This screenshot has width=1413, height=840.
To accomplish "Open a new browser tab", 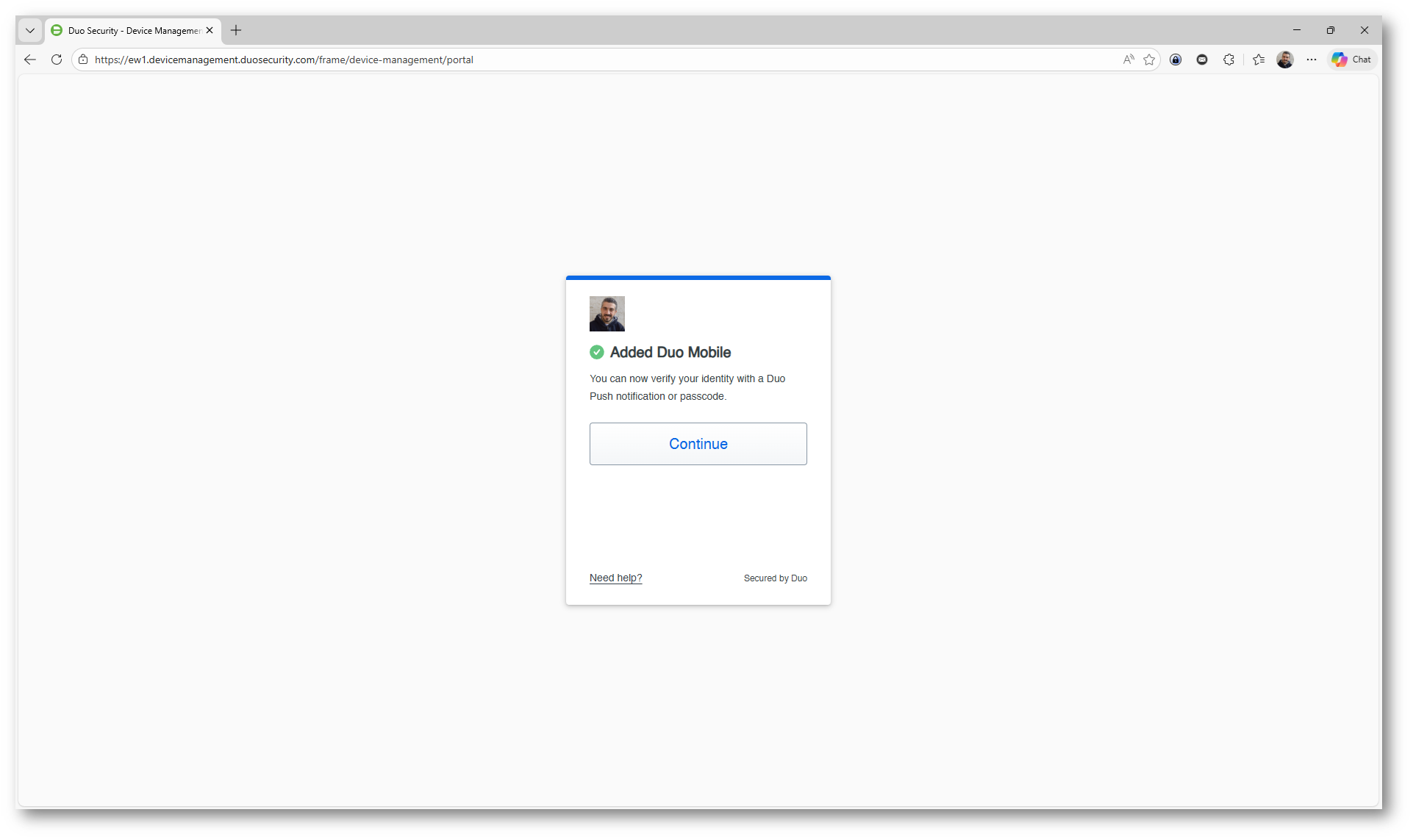I will click(x=236, y=30).
